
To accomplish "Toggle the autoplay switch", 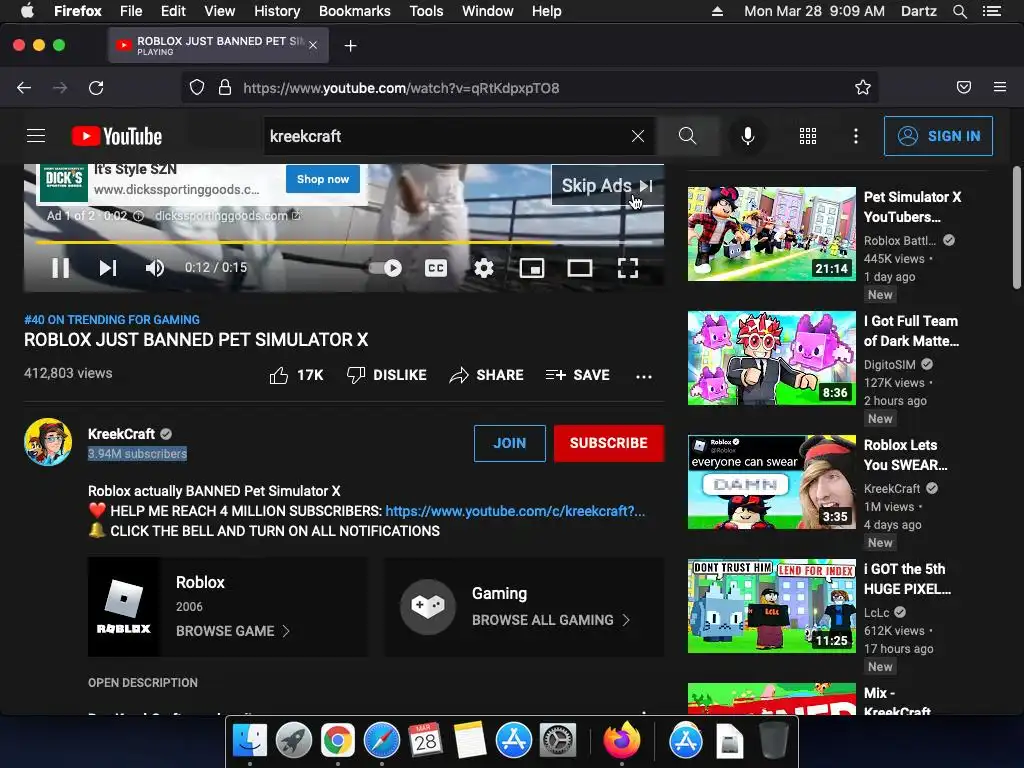I will point(385,268).
